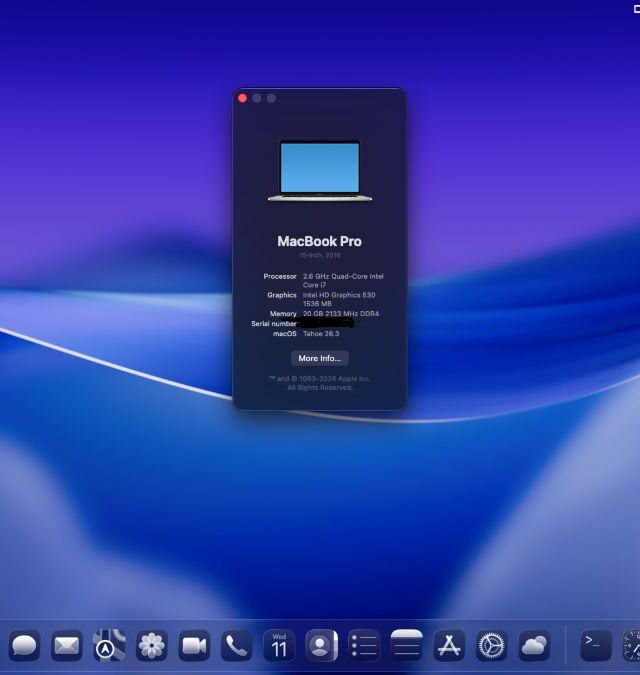Launch Terminal from the dock
Image resolution: width=640 pixels, height=675 pixels.
point(596,646)
